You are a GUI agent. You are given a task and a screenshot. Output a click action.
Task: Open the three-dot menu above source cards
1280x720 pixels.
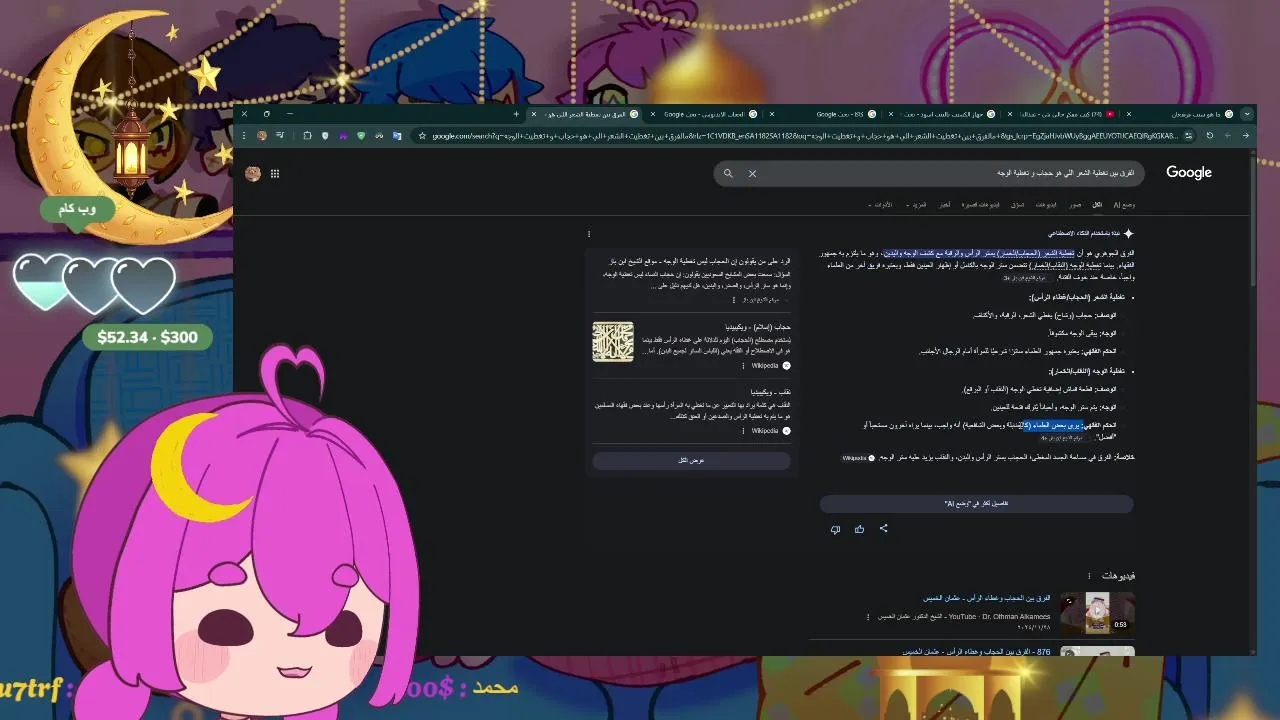coord(589,234)
